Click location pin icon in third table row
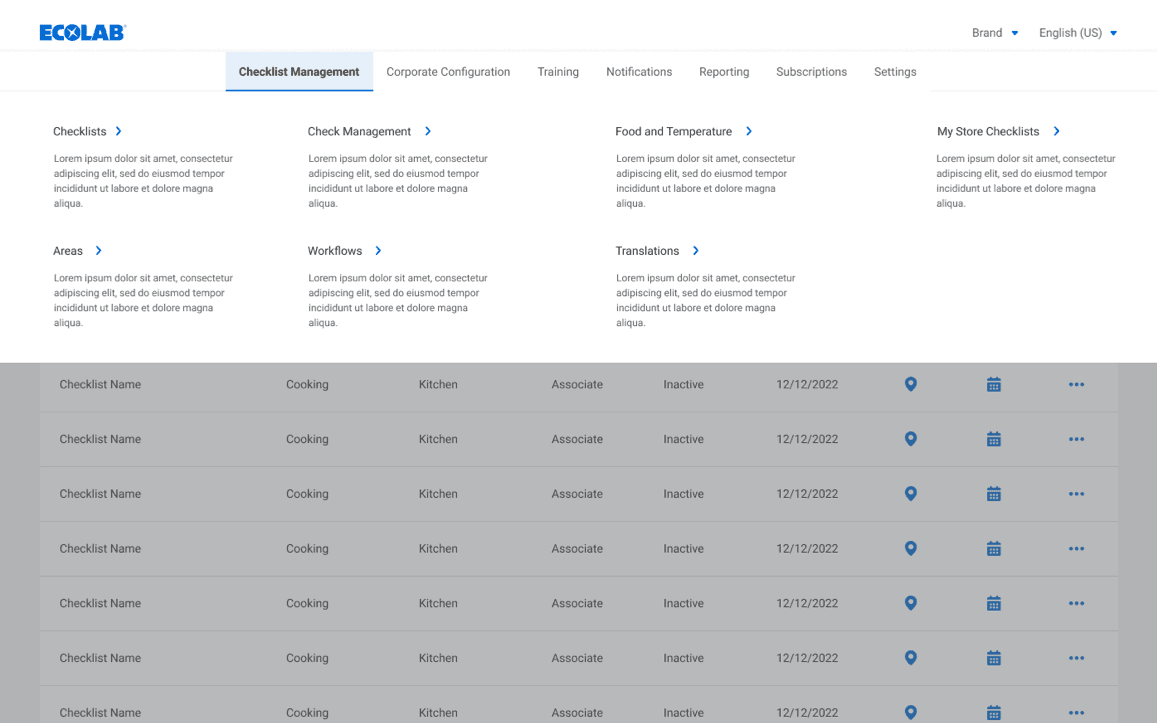 911,494
